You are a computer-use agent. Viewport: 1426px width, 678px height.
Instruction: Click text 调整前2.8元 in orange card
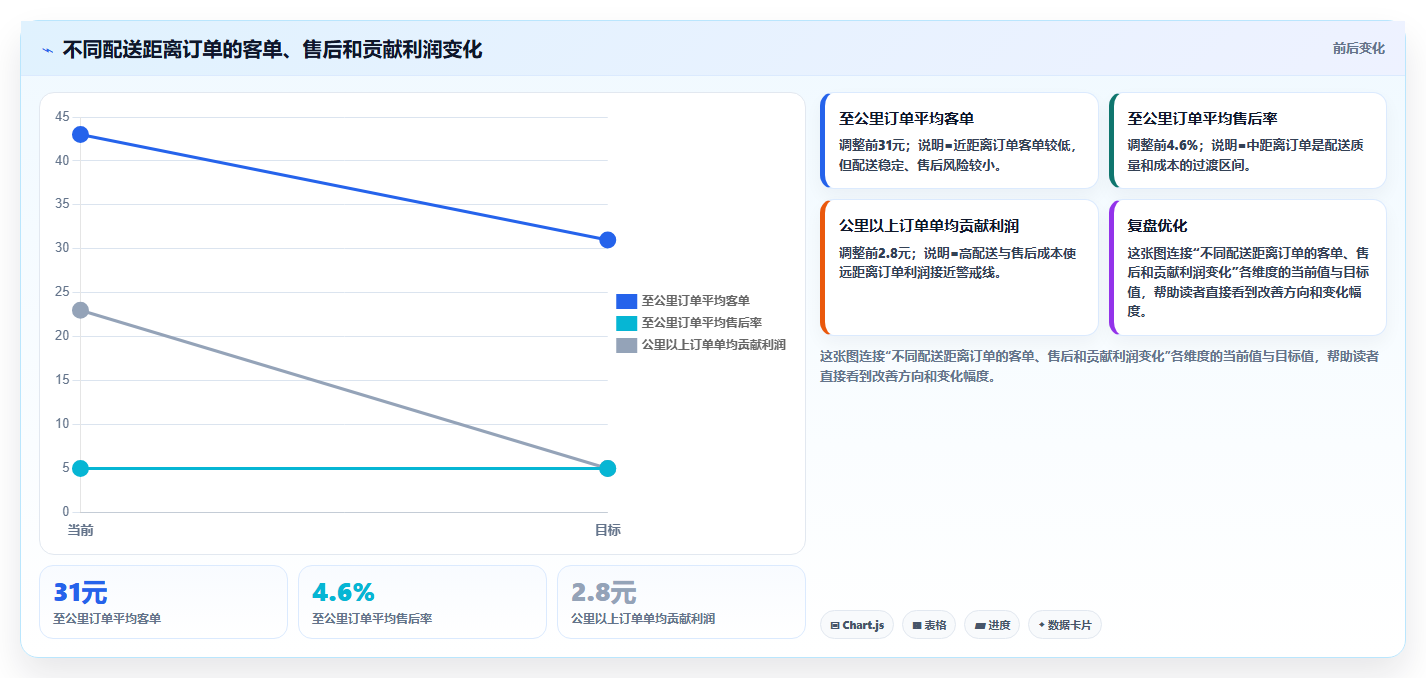click(875, 254)
